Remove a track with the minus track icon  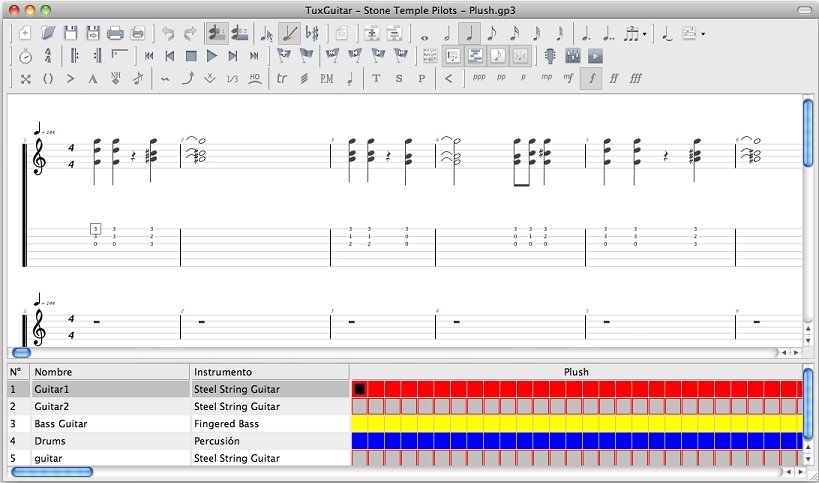(394, 33)
